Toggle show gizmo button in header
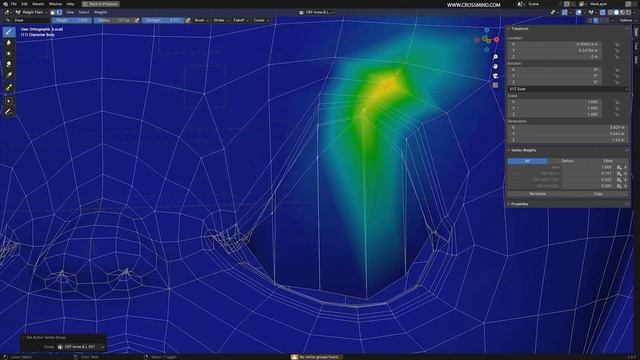The image size is (640, 360). point(564,12)
